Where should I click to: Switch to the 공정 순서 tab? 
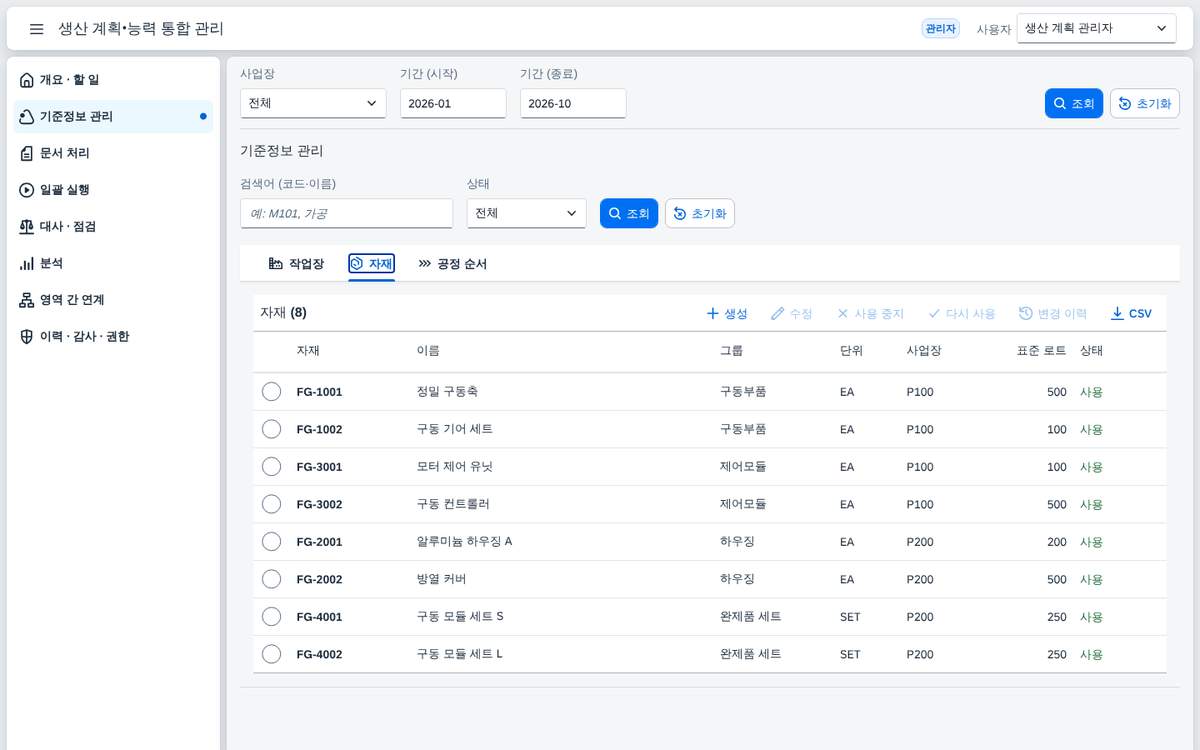click(x=452, y=264)
